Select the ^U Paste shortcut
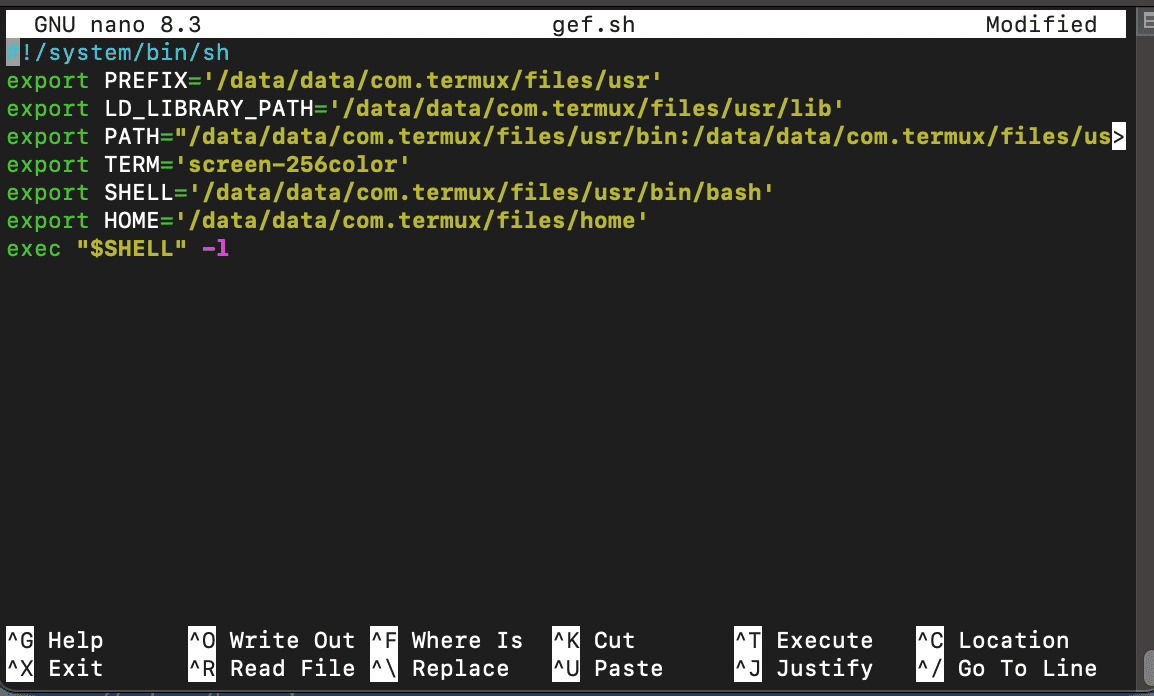This screenshot has width=1154, height=696. (608, 668)
